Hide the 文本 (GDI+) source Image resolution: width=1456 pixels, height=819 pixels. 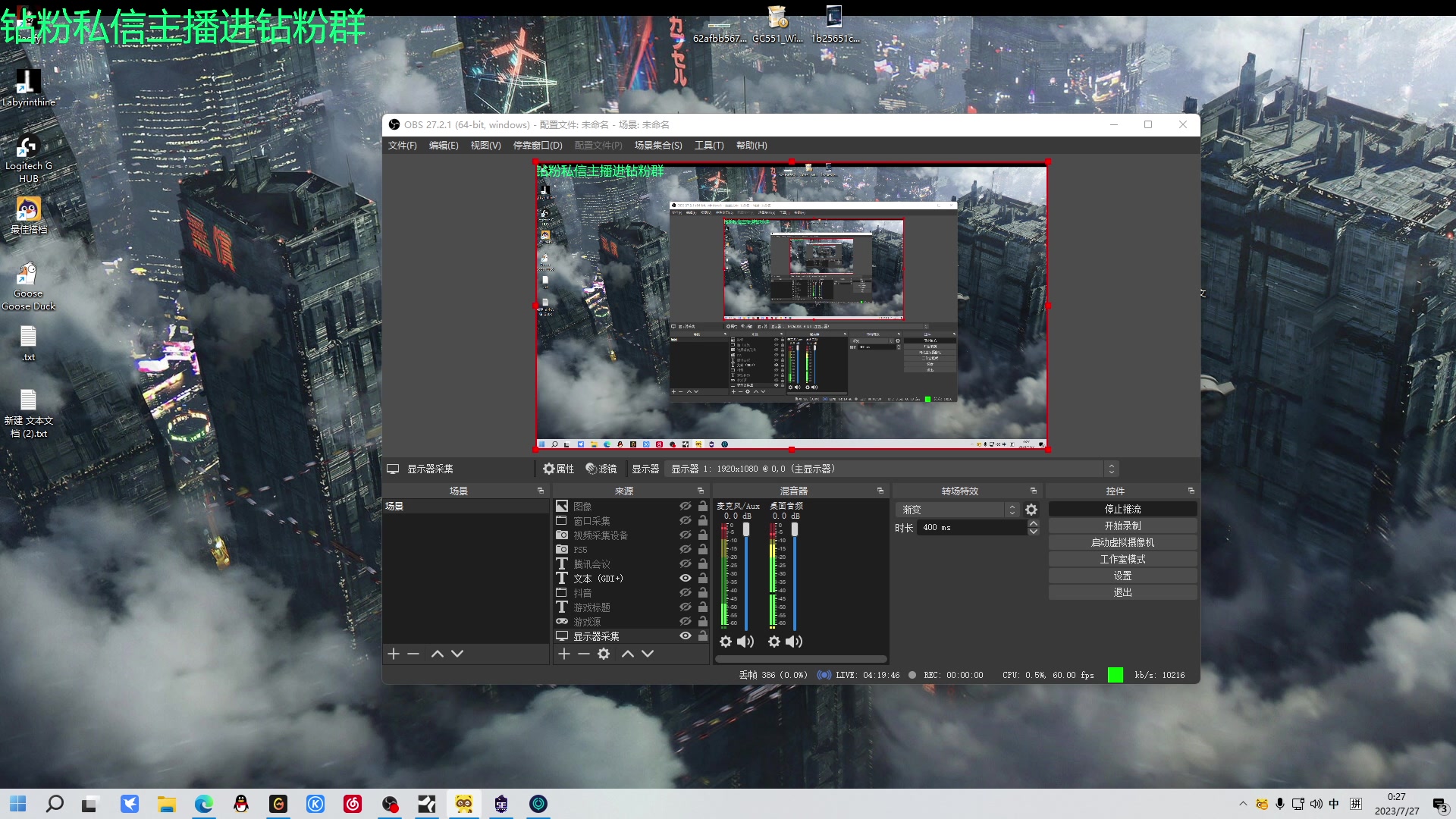tap(686, 578)
